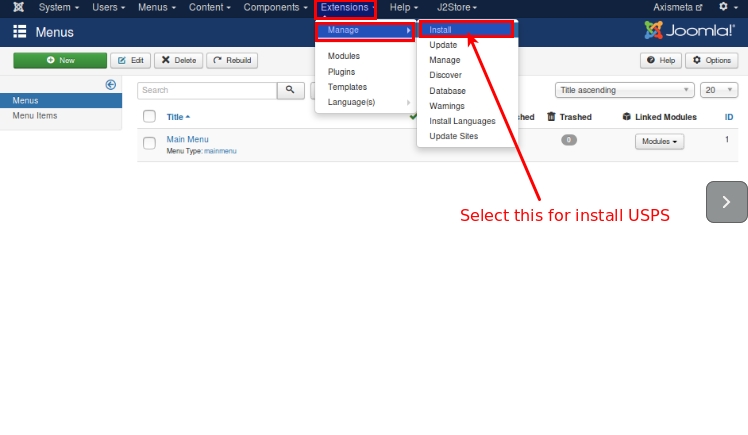Focus the Search input field

pos(207,90)
